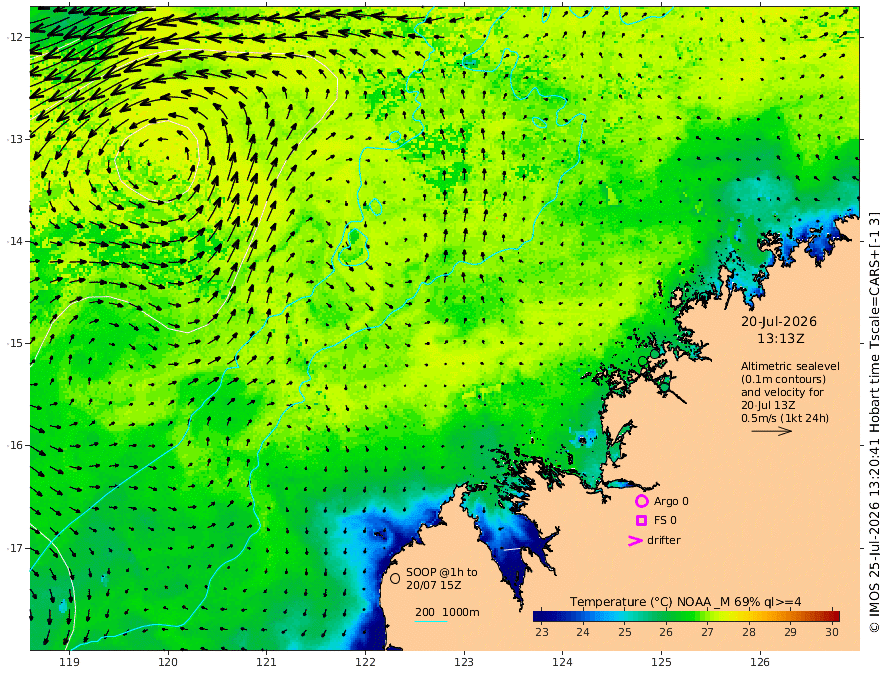Click the magenta FS square legend marker
The width and height of the screenshot is (880, 680).
pos(641,521)
